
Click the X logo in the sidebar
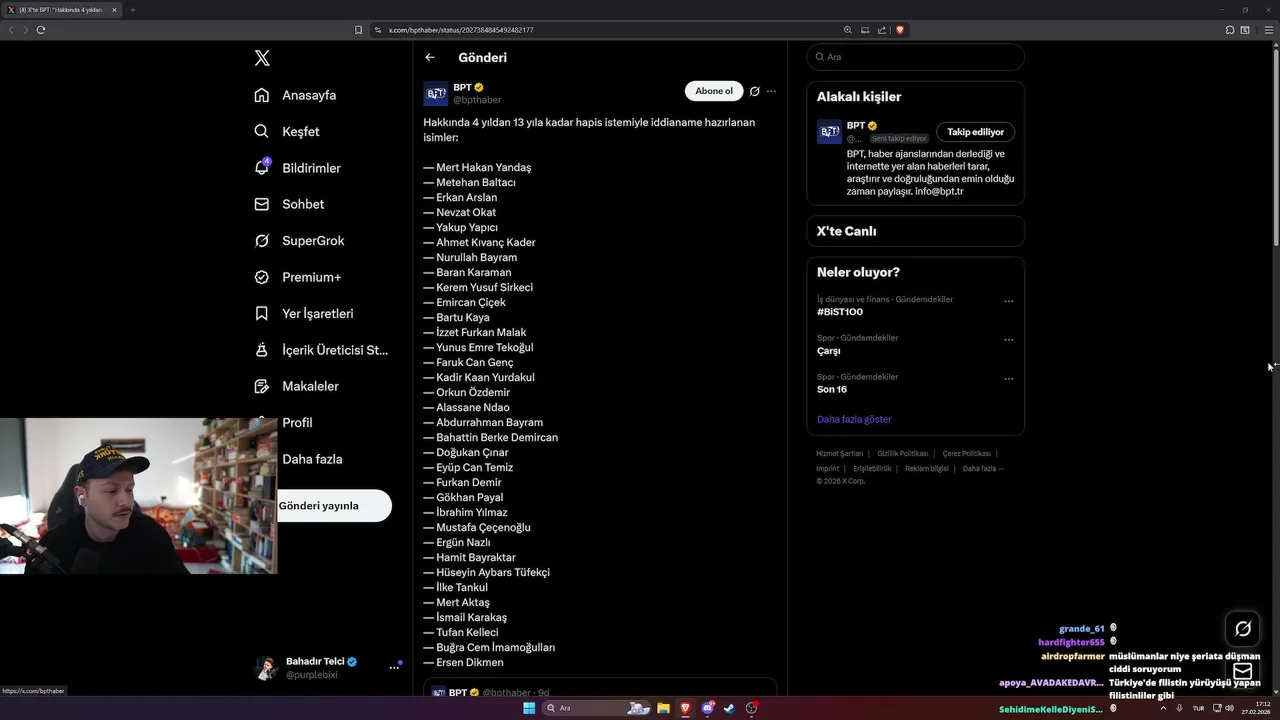[262, 58]
